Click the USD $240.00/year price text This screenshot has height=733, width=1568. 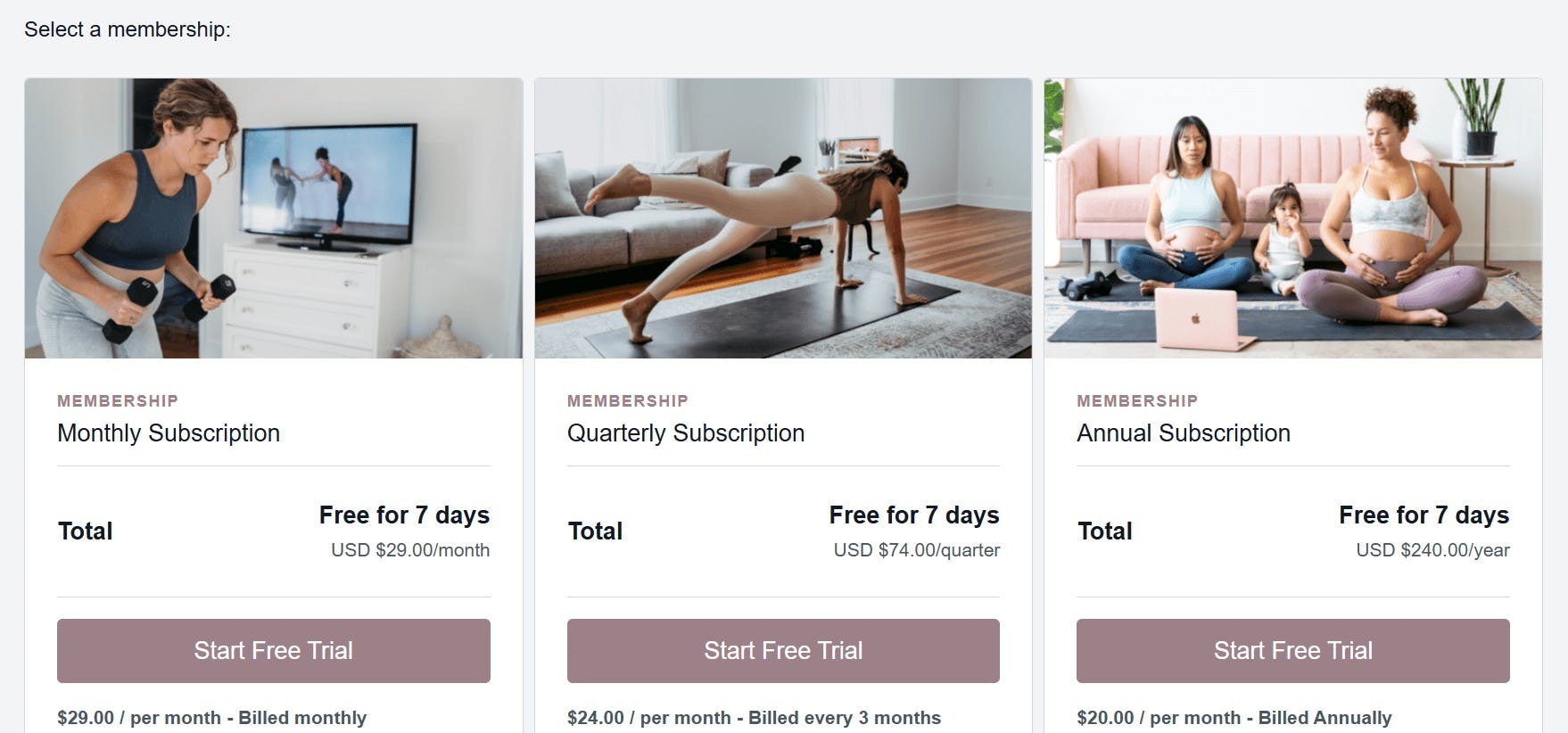tap(1433, 550)
